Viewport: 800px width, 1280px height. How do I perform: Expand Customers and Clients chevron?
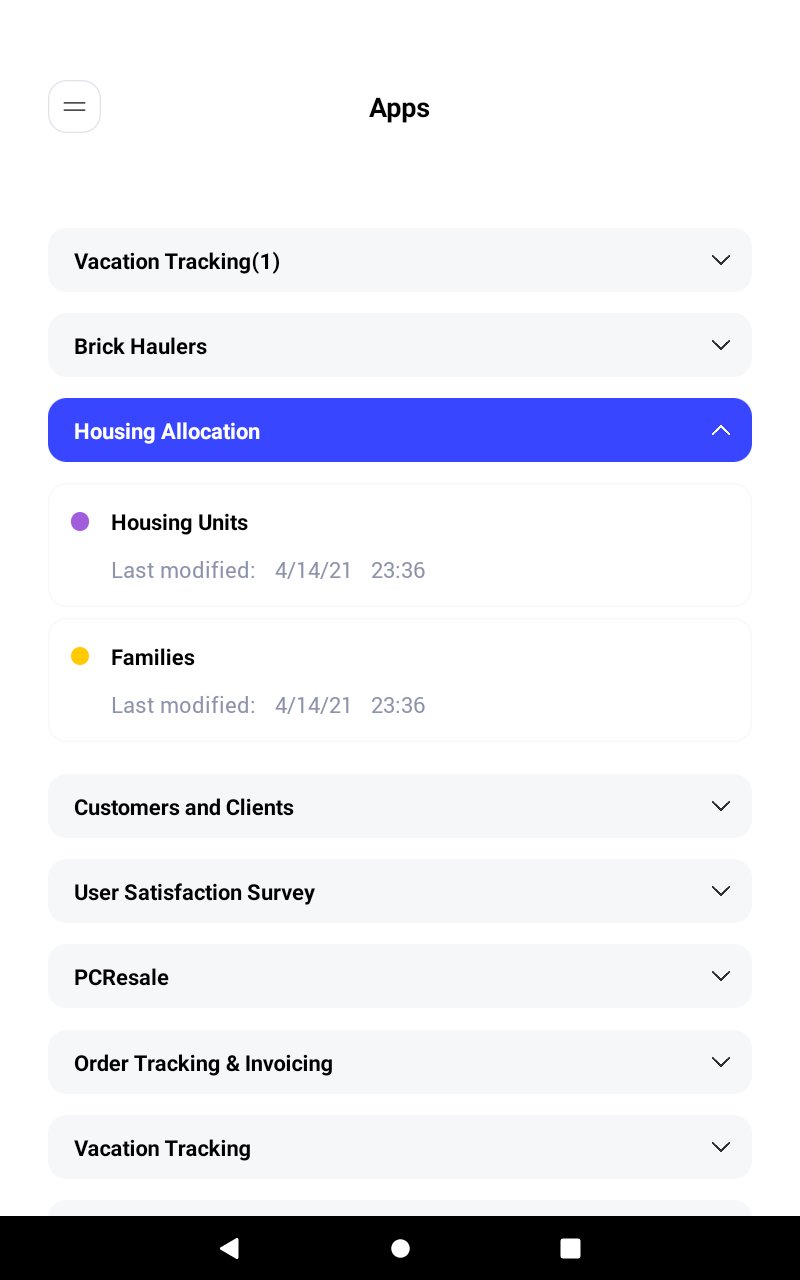pos(720,806)
